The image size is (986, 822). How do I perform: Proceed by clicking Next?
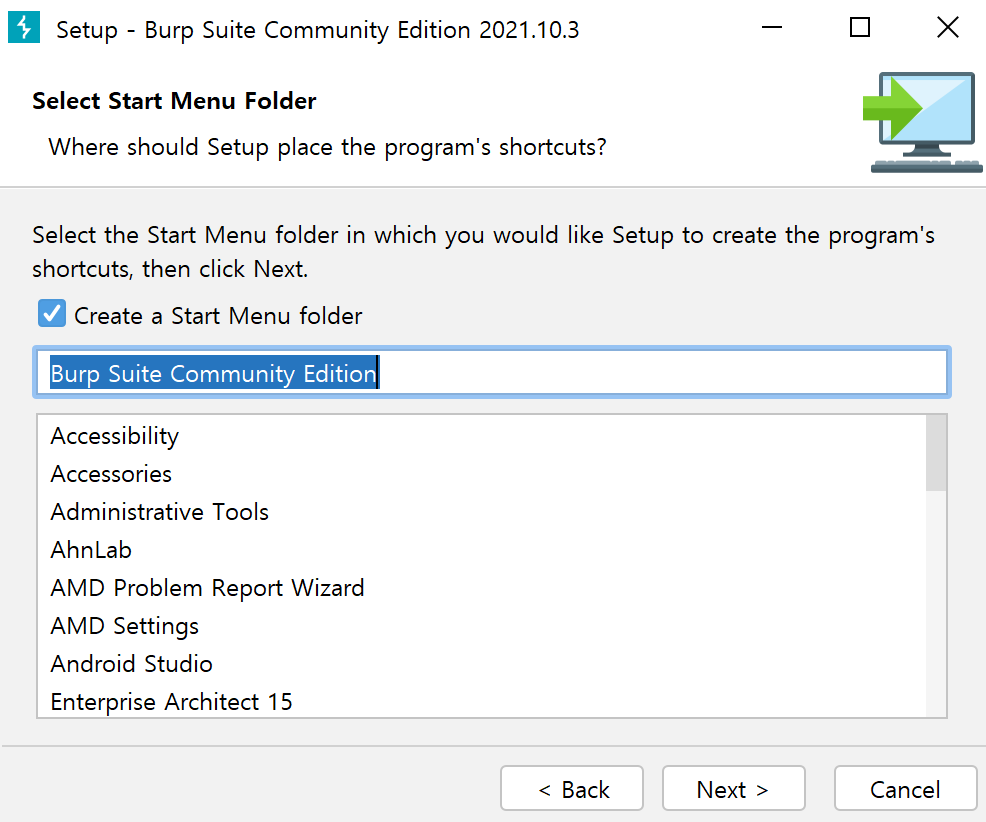[733, 788]
